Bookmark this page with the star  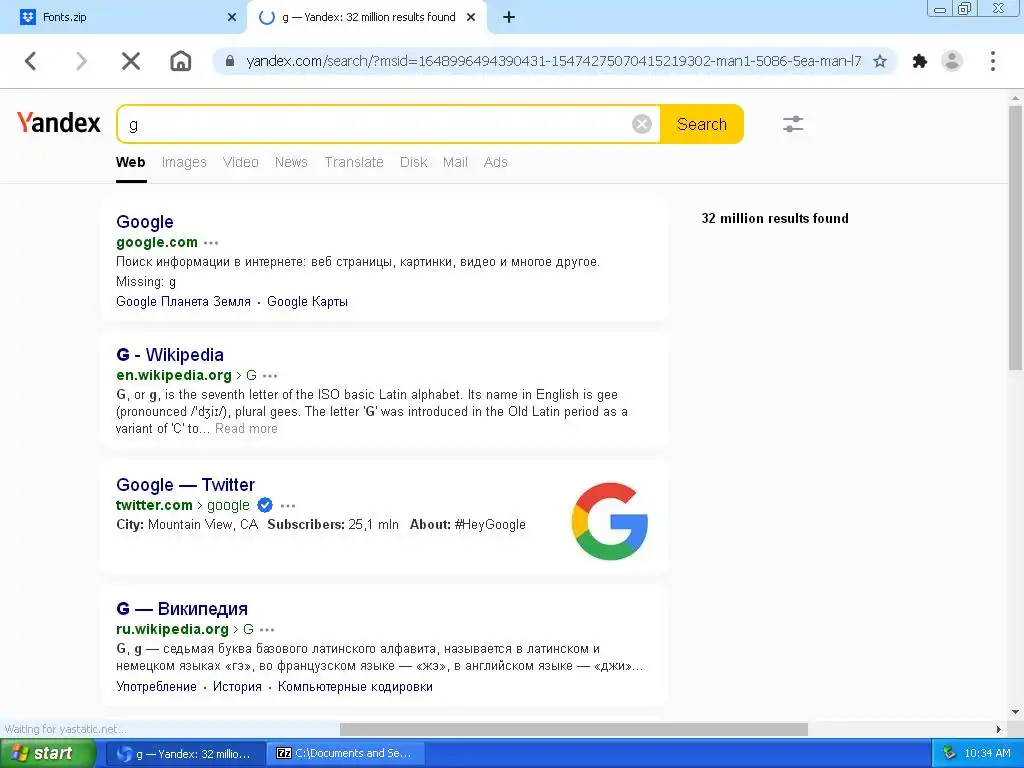[x=880, y=61]
